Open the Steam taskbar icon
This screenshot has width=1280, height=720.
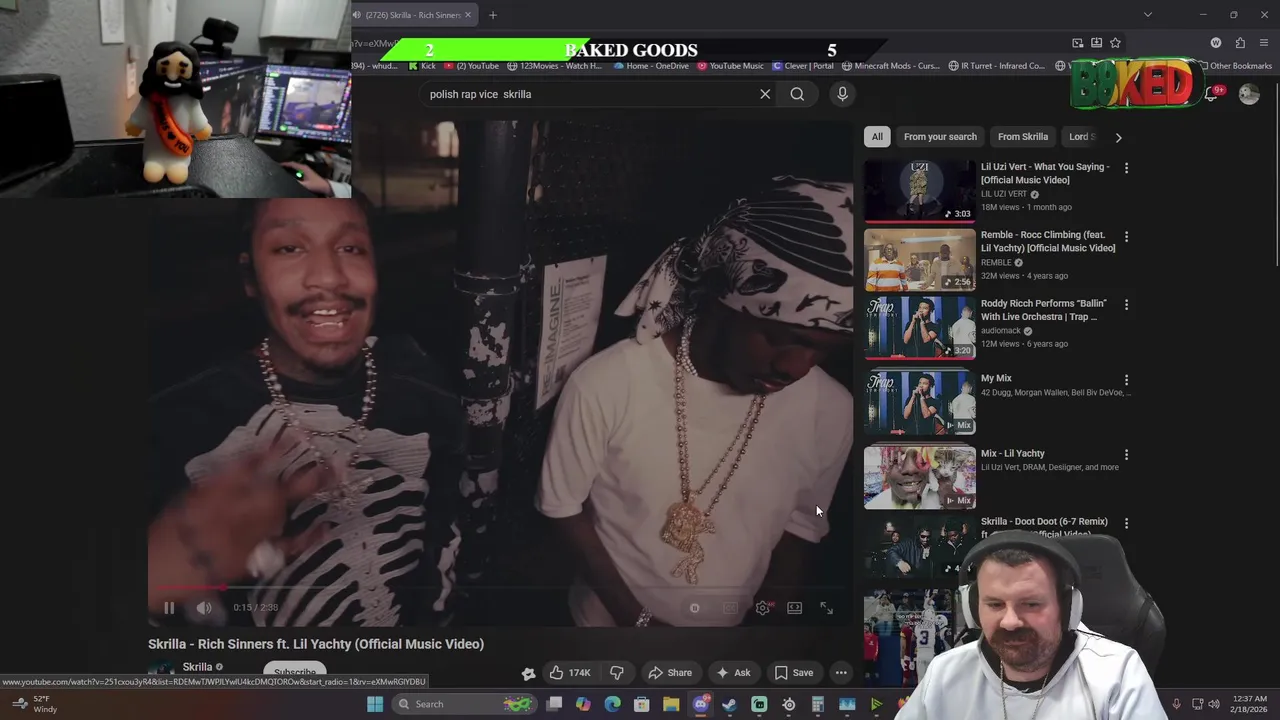pyautogui.click(x=729, y=704)
